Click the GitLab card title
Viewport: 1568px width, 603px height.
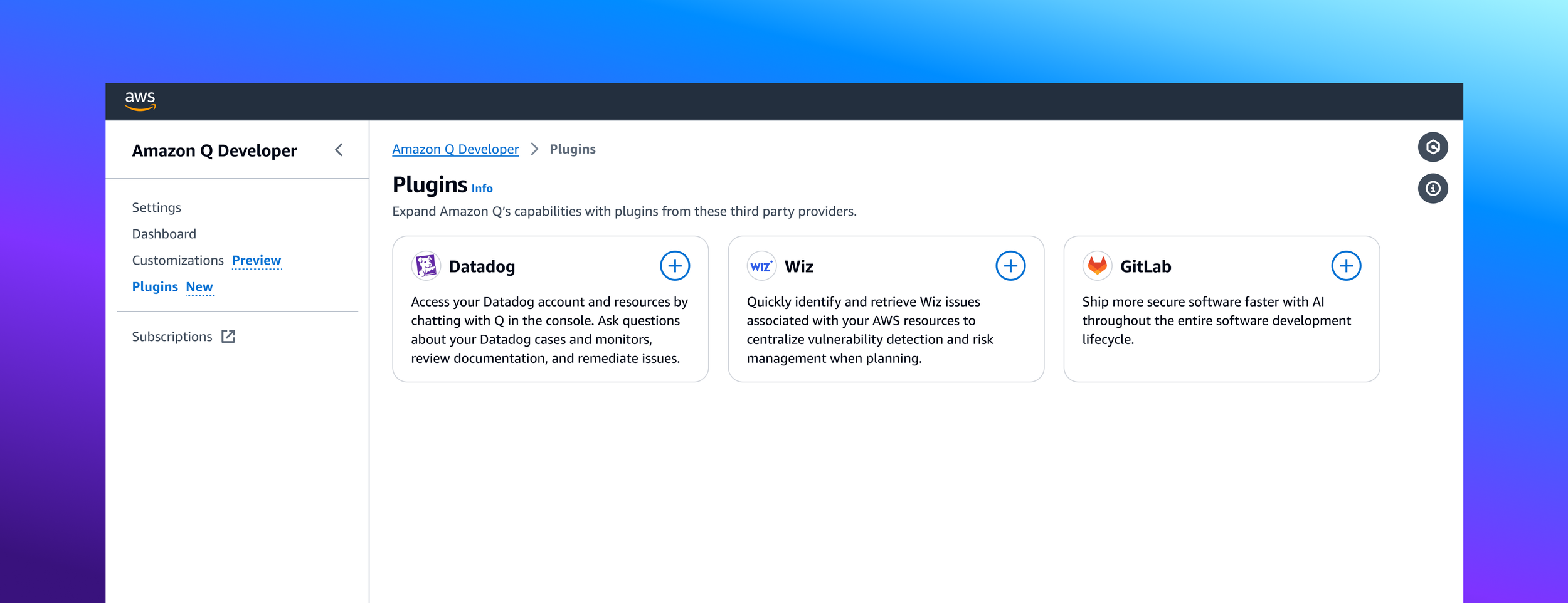point(1145,266)
